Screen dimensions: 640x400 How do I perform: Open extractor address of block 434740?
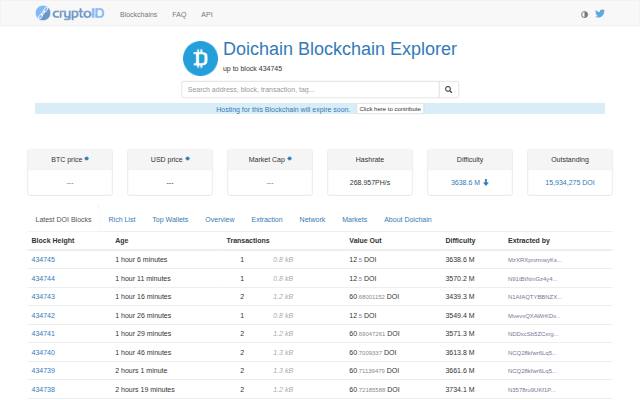point(532,353)
